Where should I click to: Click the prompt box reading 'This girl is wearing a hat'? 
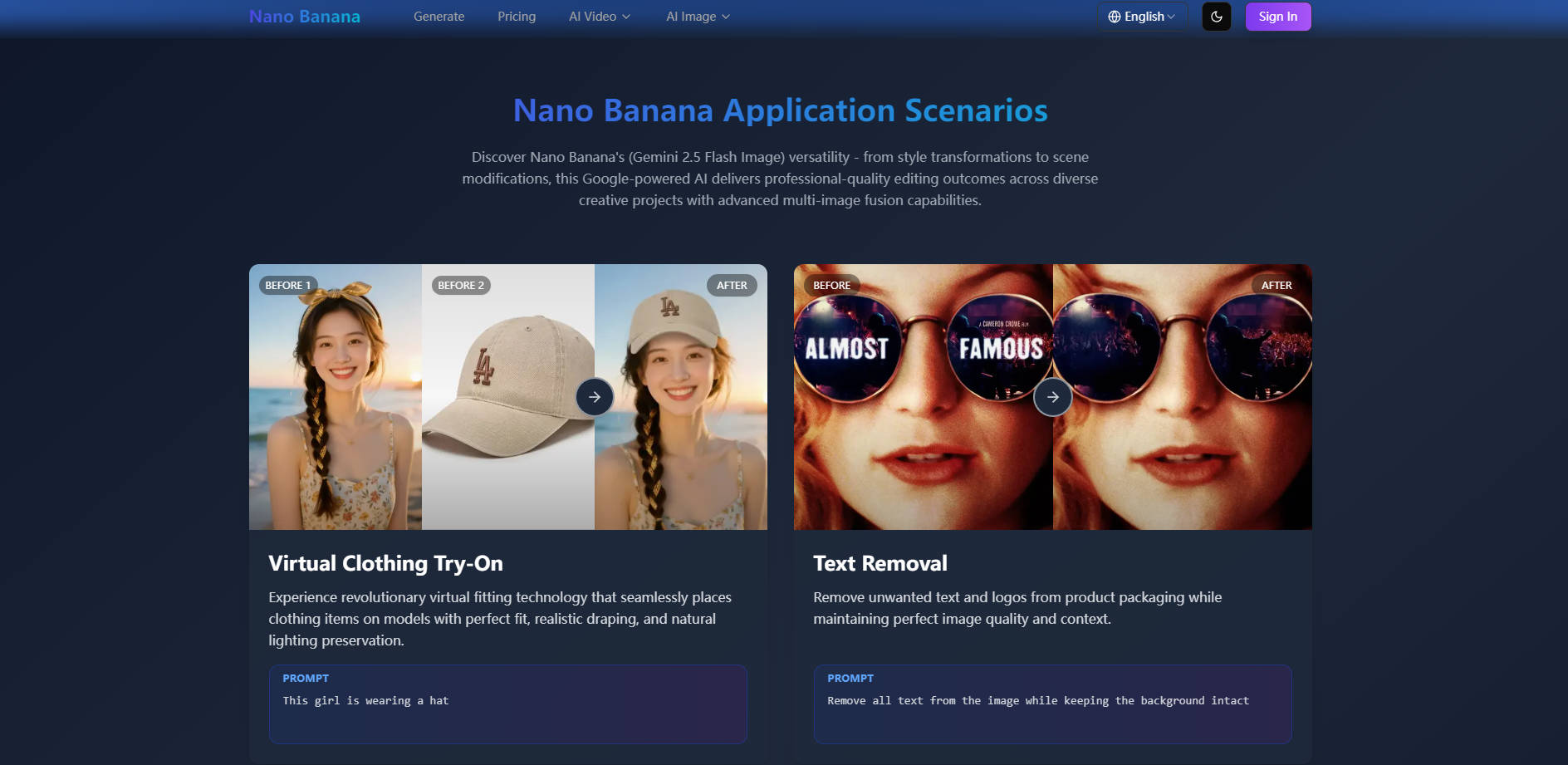pos(507,704)
